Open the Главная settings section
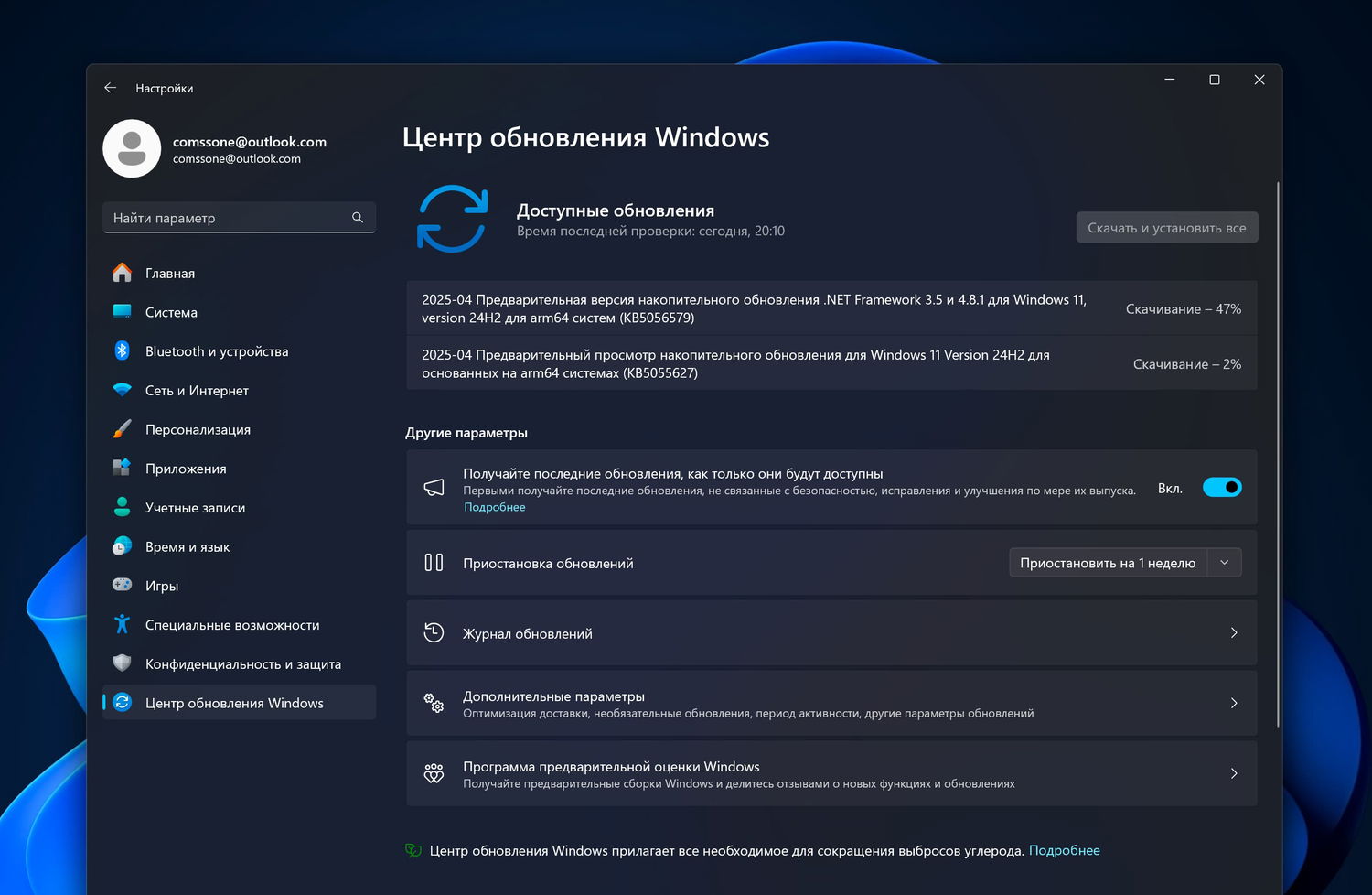Image resolution: width=1372 pixels, height=895 pixels. click(x=240, y=273)
